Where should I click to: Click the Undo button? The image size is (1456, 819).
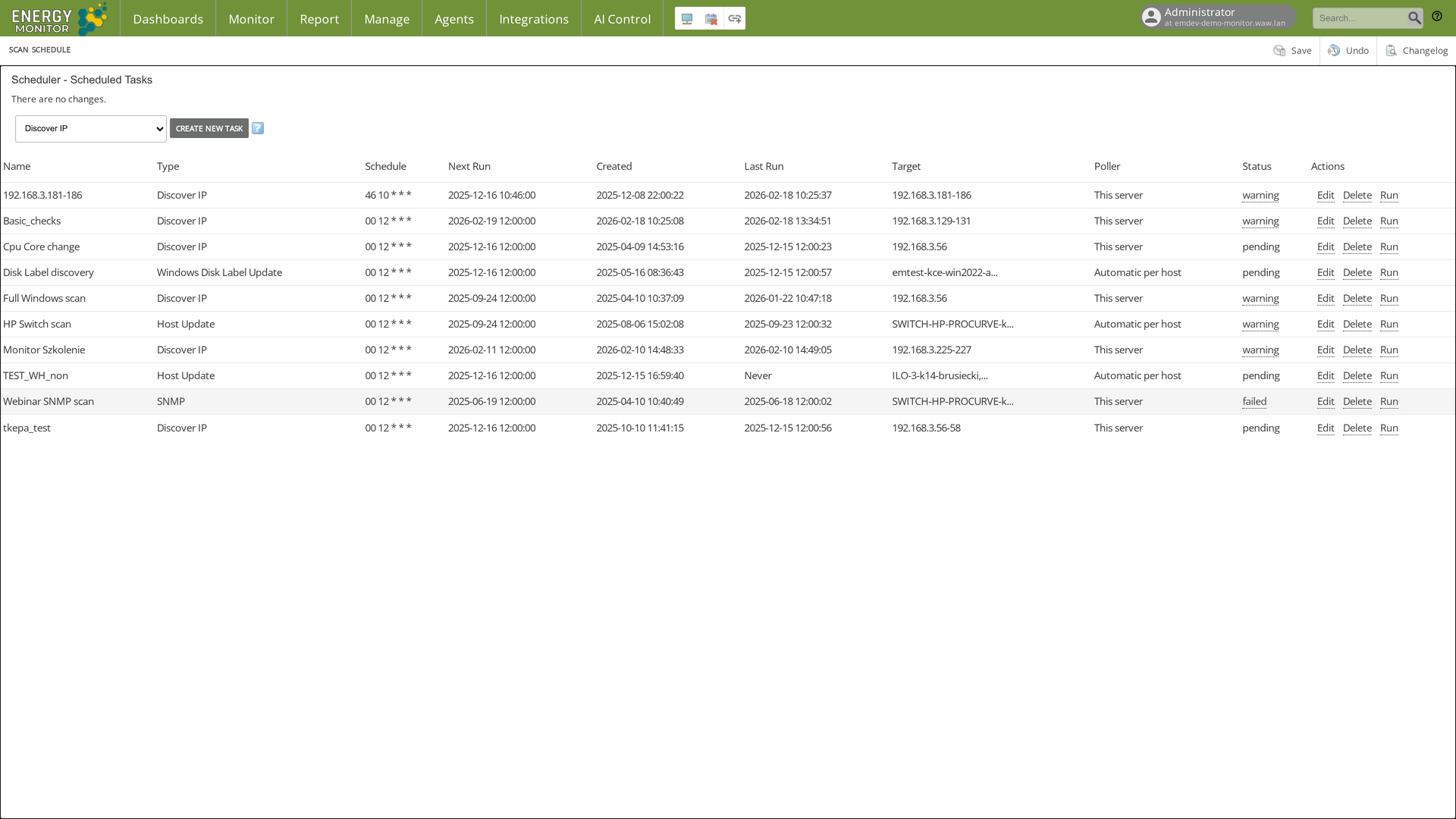point(1348,51)
